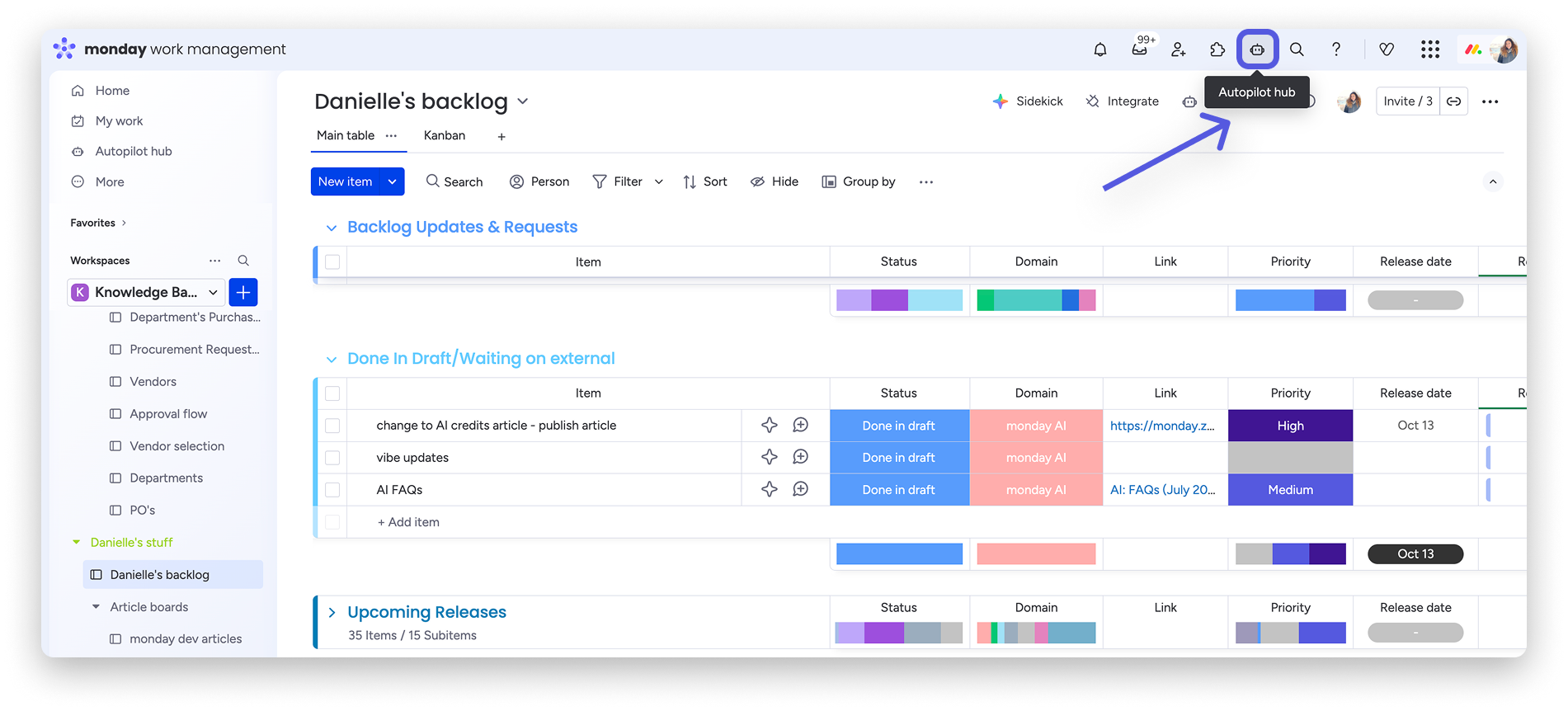Open Group by tool
The image size is (1568, 711).
tap(859, 181)
